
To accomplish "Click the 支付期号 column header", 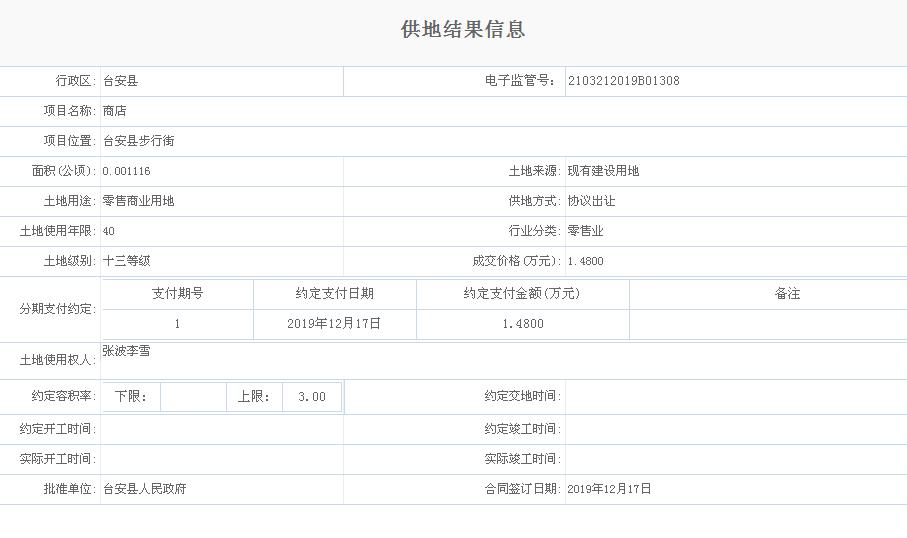I will (x=178, y=294).
